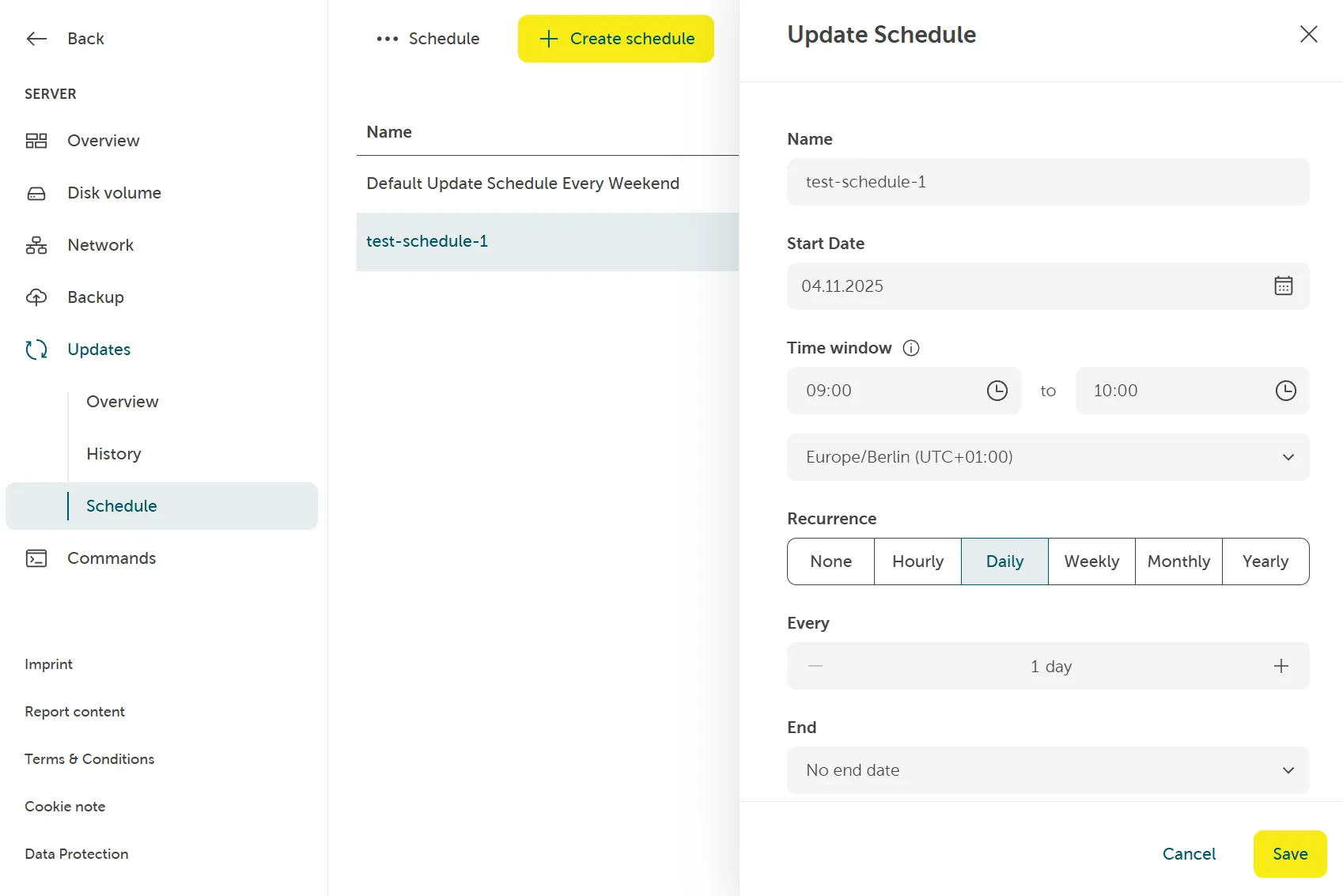The width and height of the screenshot is (1343, 896).
Task: Expand the No end date dropdown
Action: tap(1047, 769)
